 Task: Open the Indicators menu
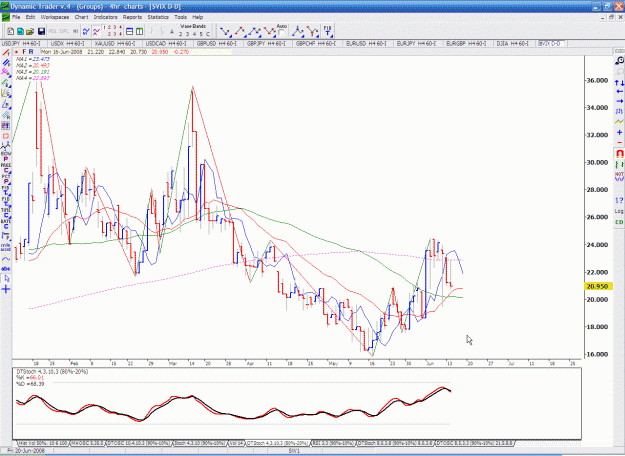coord(105,17)
